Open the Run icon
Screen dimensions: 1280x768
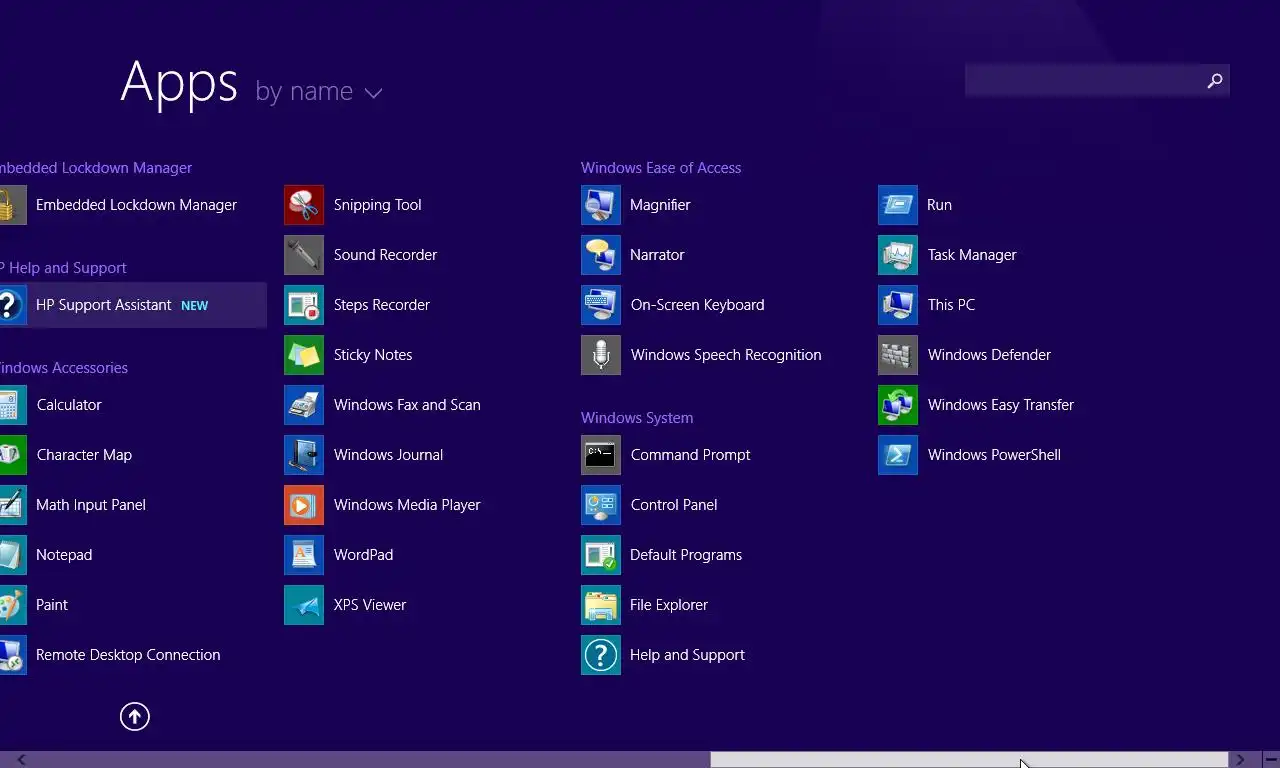(898, 205)
